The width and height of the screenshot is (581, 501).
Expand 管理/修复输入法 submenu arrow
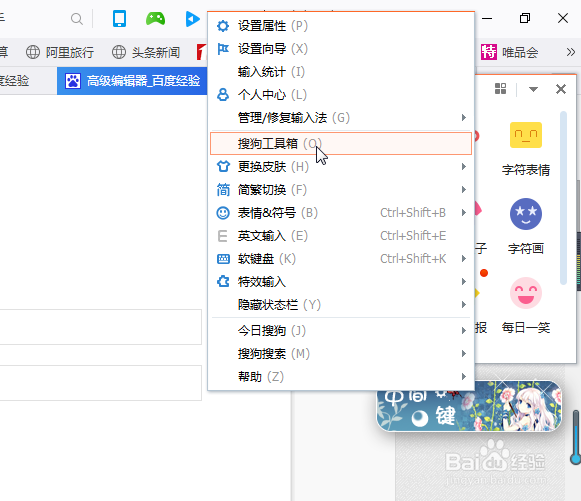coord(464,118)
